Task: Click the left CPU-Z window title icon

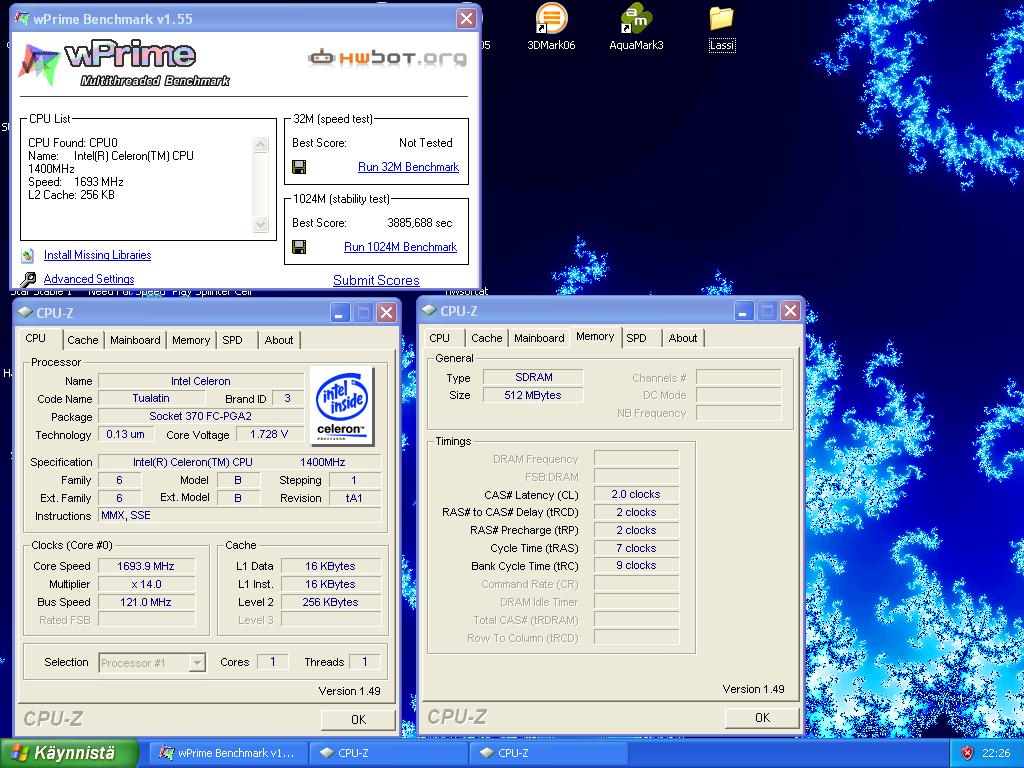Action: [25, 312]
